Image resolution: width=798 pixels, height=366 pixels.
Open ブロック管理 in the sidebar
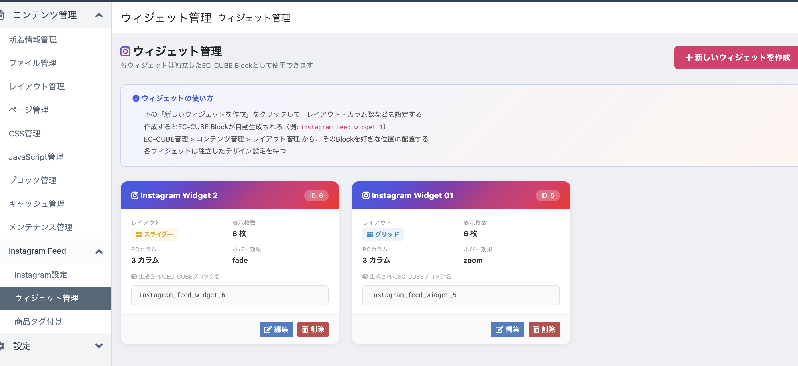click(x=33, y=180)
